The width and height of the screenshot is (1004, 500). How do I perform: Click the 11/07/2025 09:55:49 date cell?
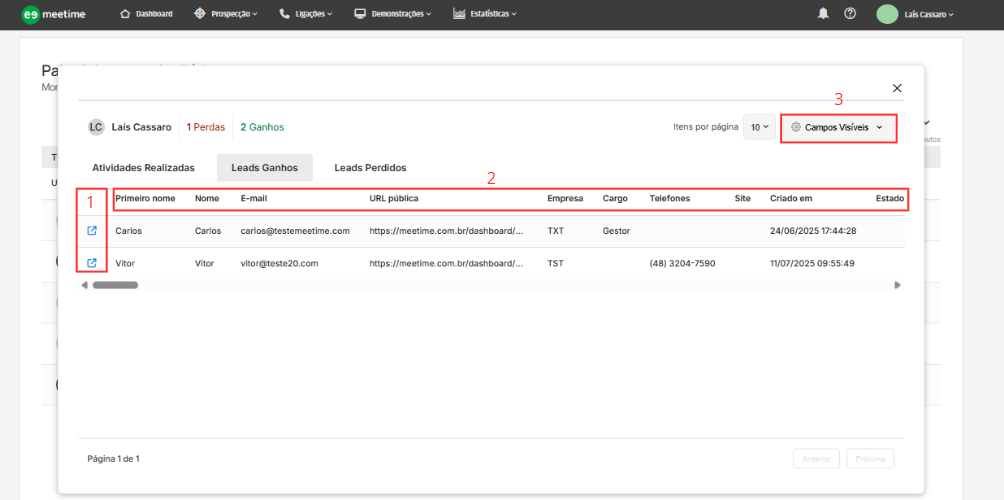812,263
